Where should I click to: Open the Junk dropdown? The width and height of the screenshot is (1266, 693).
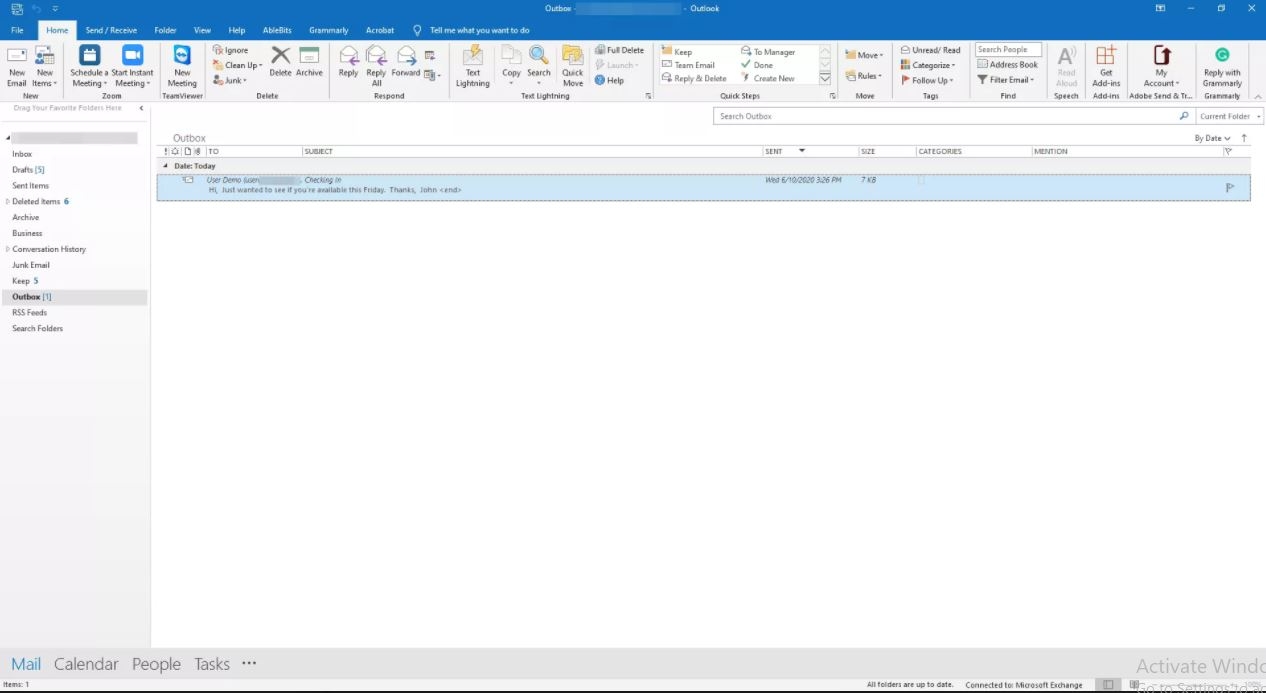[x=230, y=80]
